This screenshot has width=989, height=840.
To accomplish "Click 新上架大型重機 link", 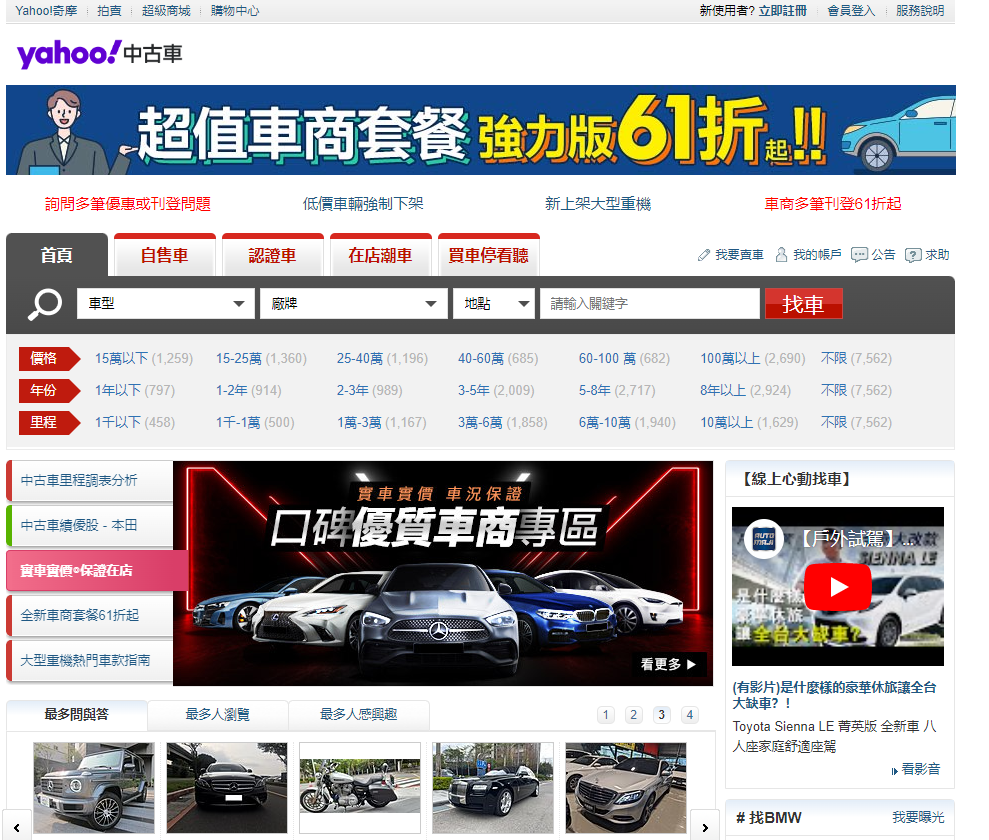I will pyautogui.click(x=597, y=204).
